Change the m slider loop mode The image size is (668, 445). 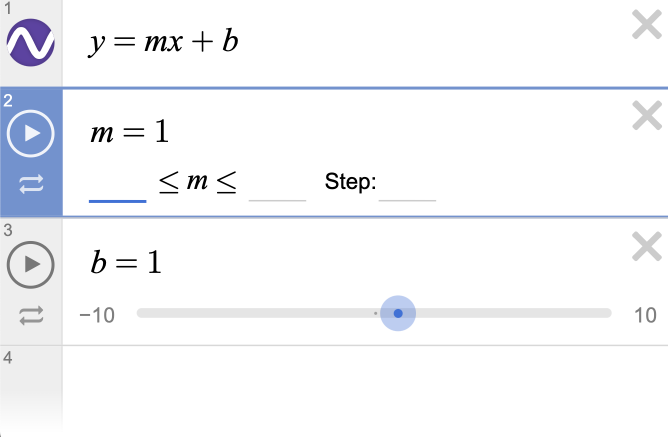(x=31, y=184)
